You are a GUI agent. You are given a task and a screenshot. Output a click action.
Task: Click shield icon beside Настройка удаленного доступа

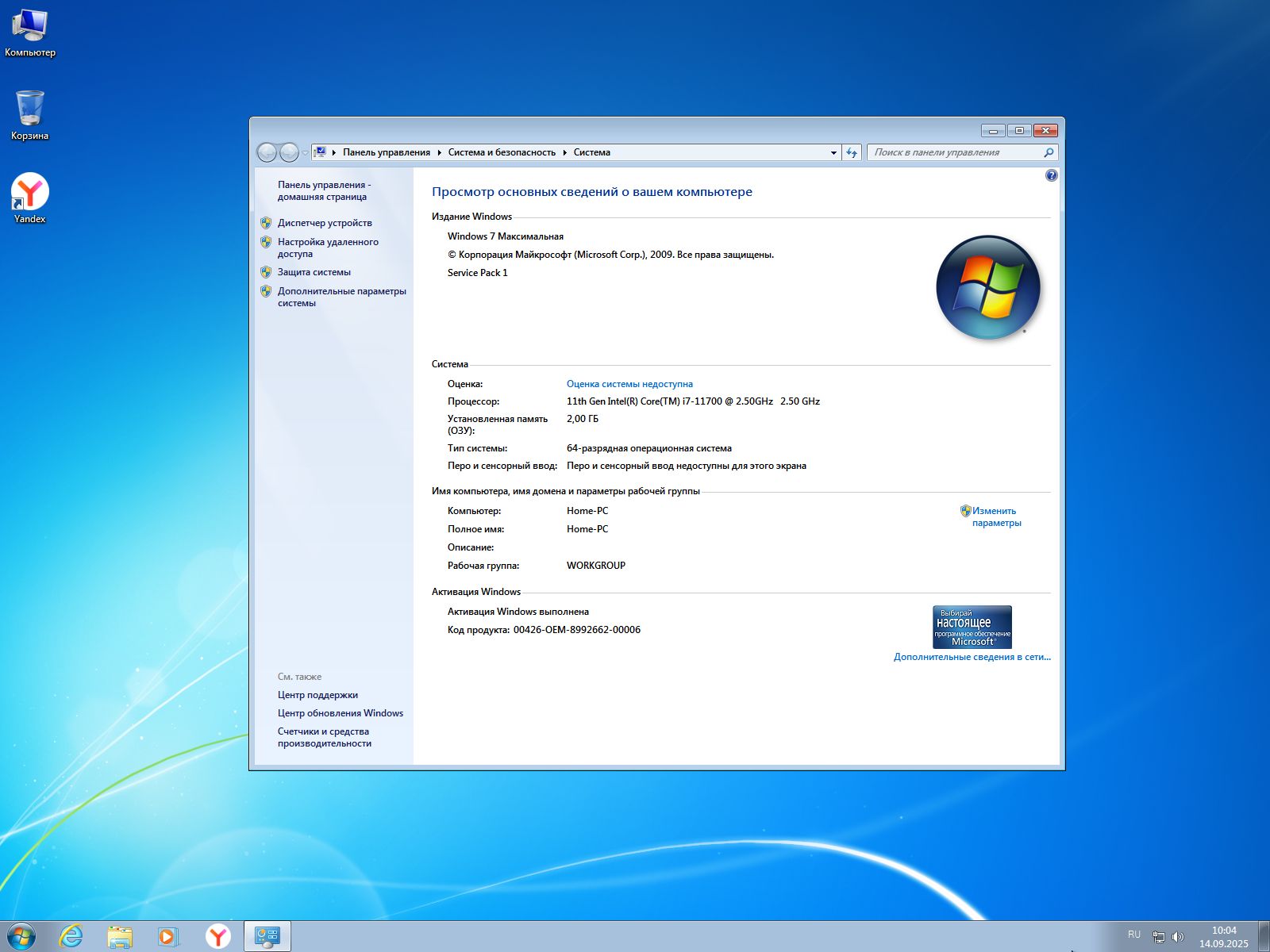click(x=266, y=242)
